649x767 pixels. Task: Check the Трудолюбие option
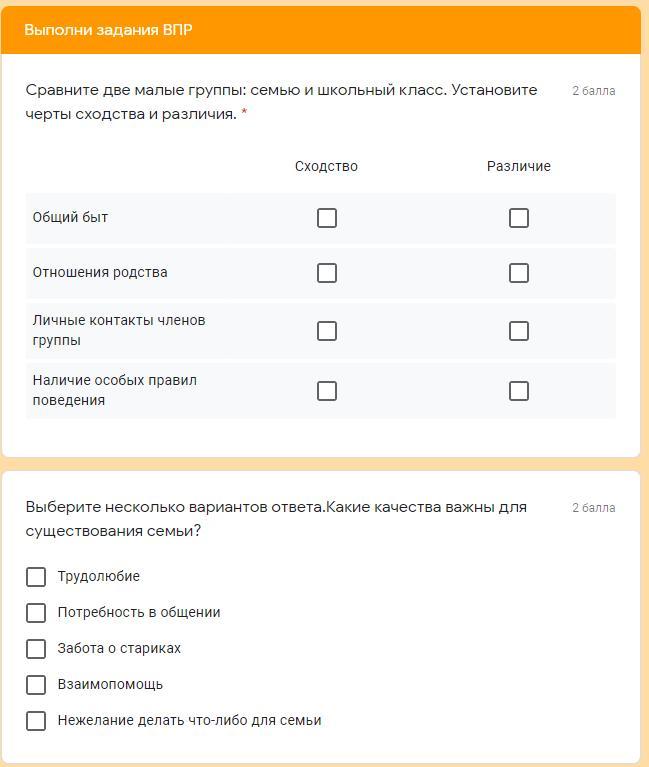(x=36, y=577)
